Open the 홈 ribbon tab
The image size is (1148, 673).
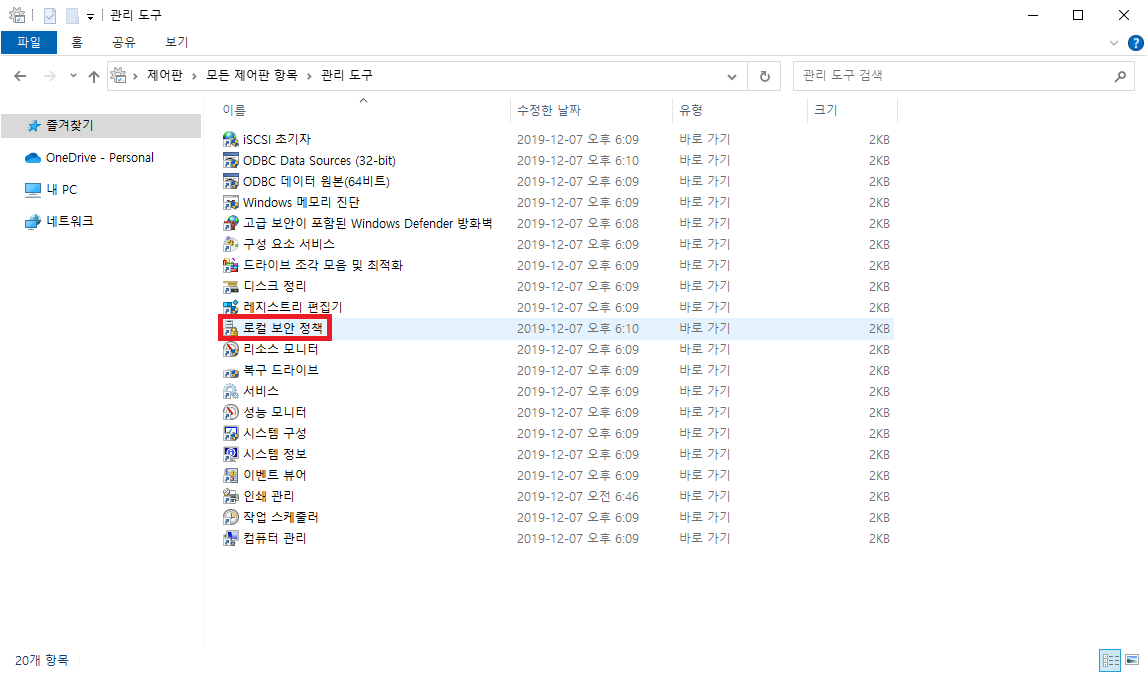click(77, 42)
